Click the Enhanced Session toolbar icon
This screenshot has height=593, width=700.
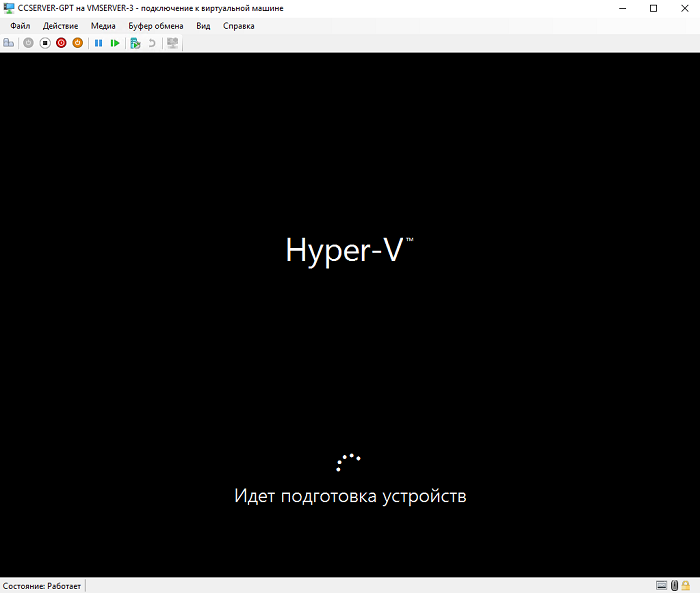click(173, 43)
